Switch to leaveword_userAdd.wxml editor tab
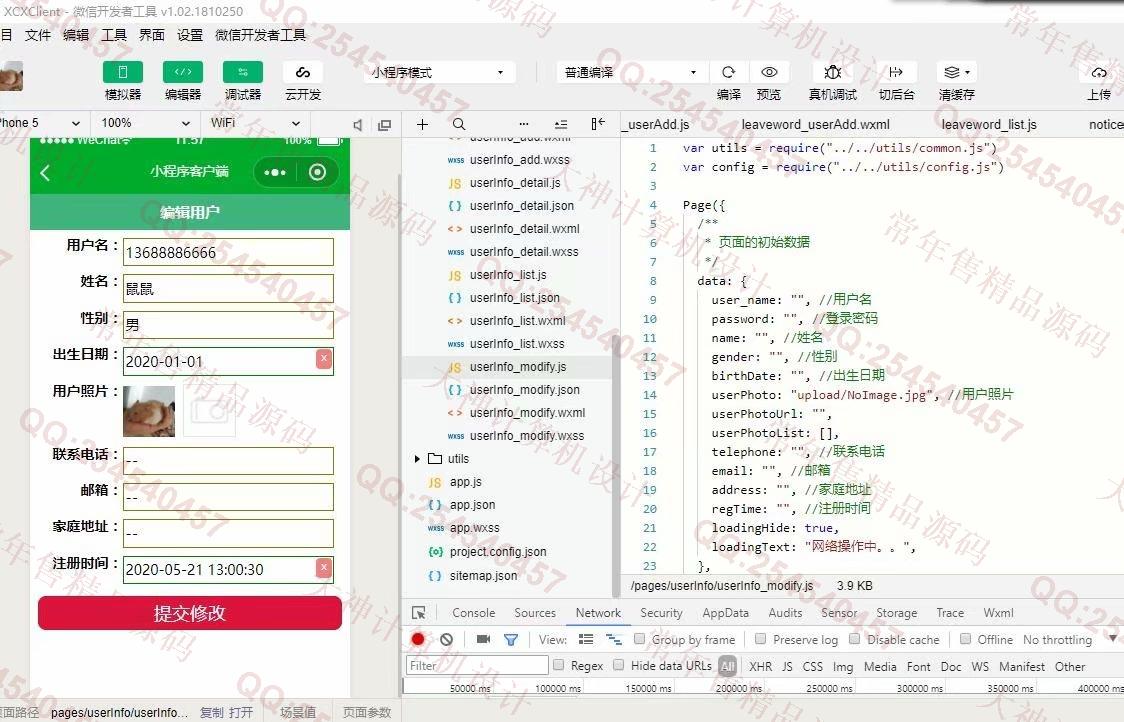Viewport: 1124px width, 722px height. click(816, 125)
